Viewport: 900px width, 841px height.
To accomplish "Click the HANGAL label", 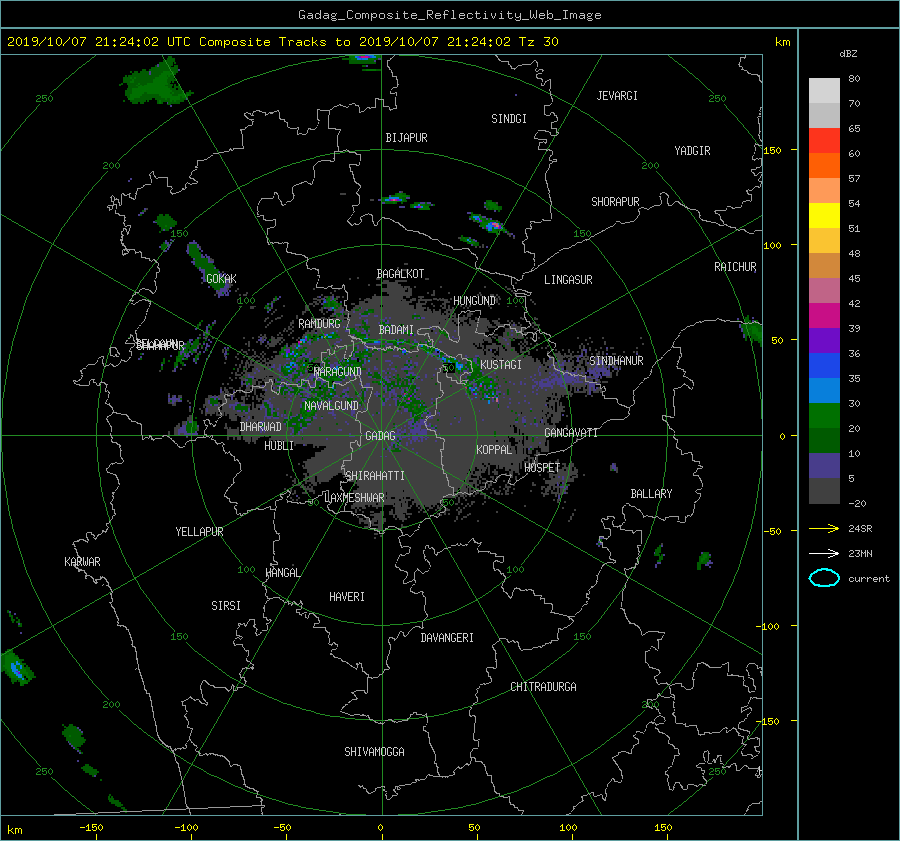I will (x=282, y=573).
